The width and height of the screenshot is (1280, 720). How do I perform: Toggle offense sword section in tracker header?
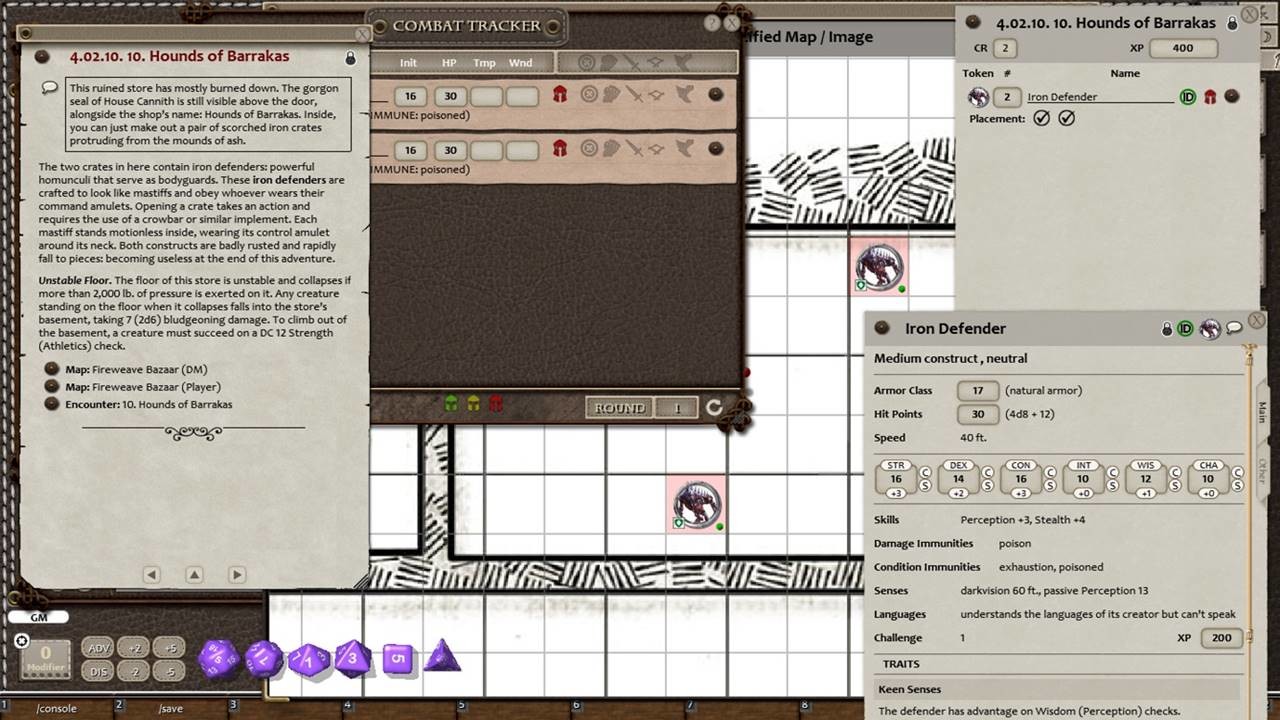(633, 63)
